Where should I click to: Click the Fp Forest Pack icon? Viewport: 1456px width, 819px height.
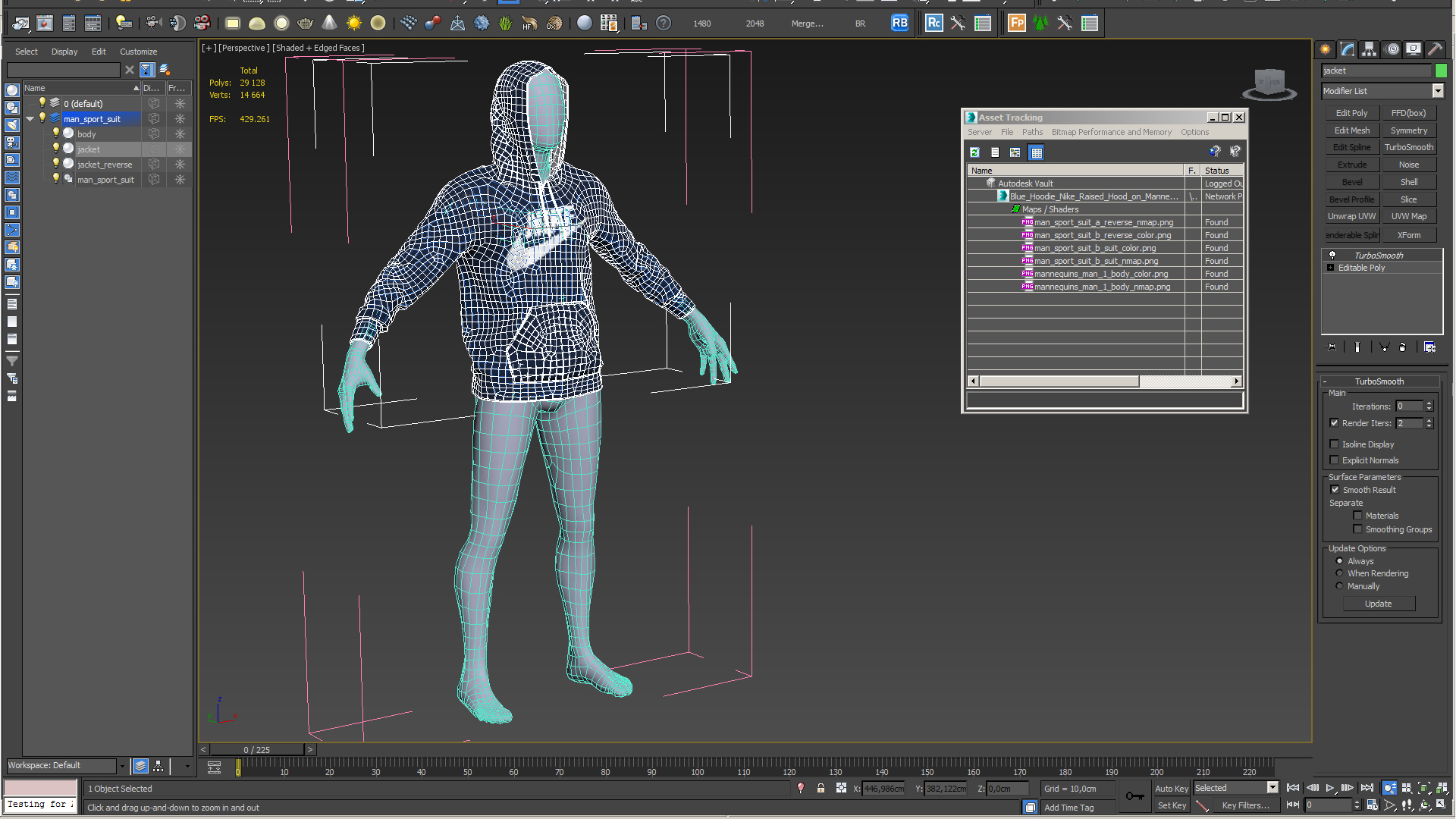coord(1017,24)
